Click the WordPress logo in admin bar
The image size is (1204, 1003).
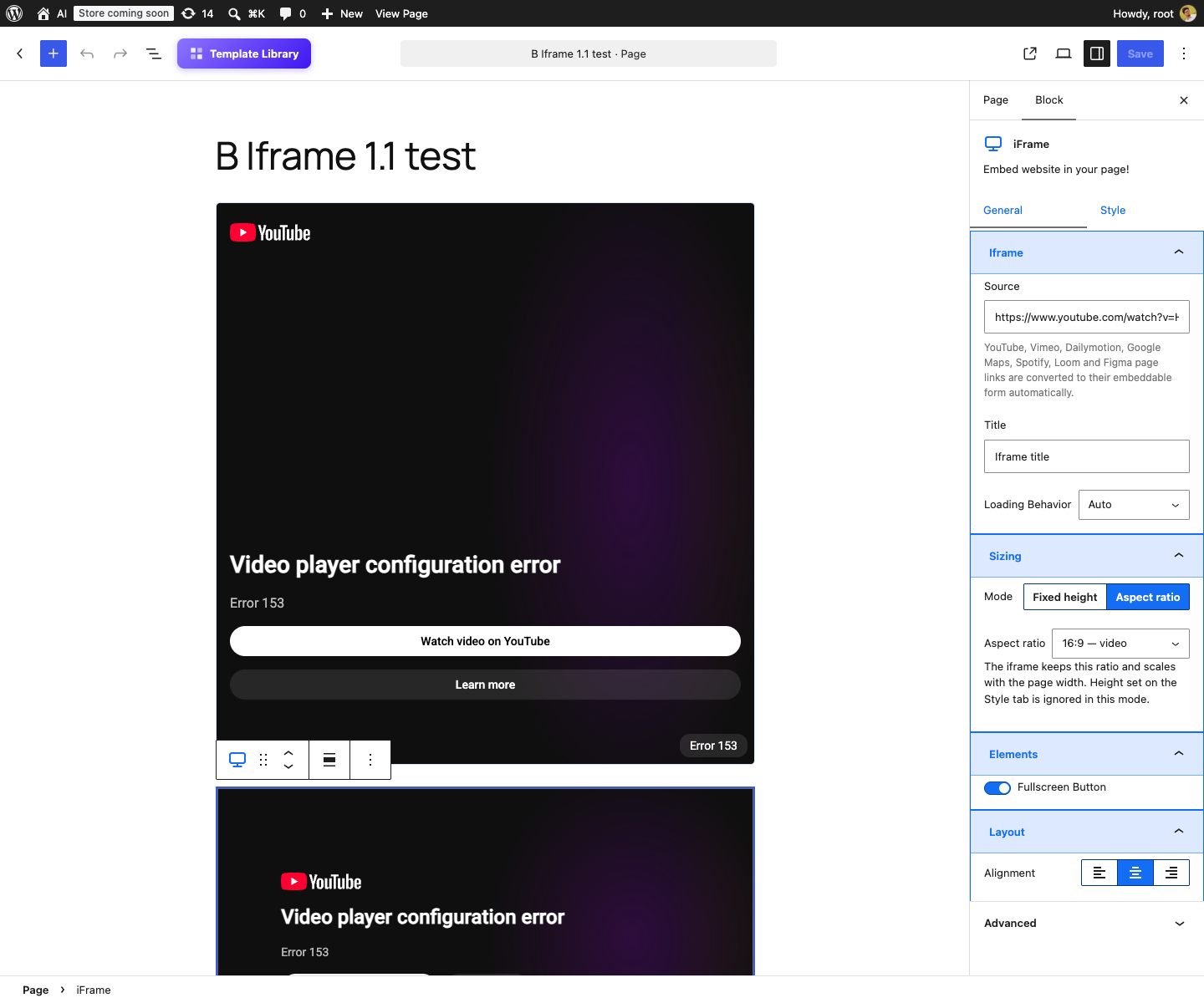coord(14,13)
